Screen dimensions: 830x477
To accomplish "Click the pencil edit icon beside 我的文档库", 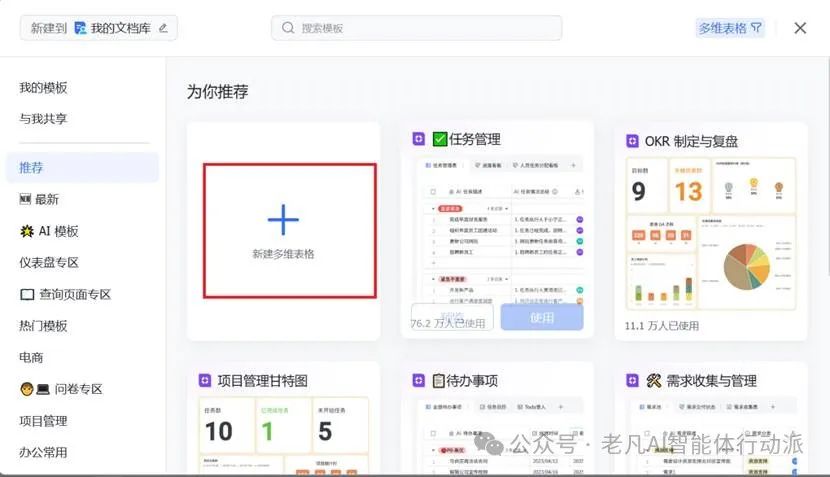I will click(163, 28).
